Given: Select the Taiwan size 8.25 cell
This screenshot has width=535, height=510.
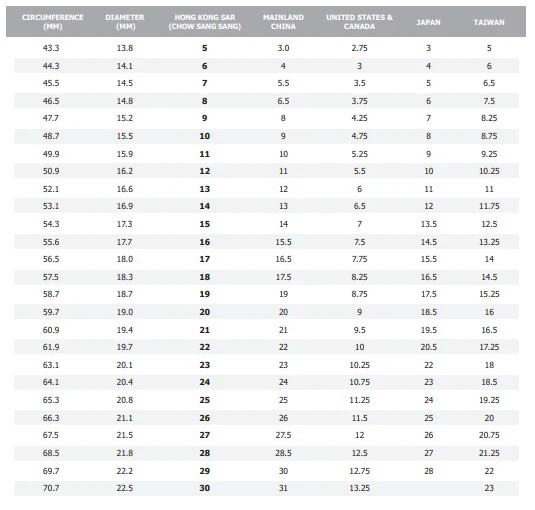Looking at the screenshot, I should [x=489, y=118].
